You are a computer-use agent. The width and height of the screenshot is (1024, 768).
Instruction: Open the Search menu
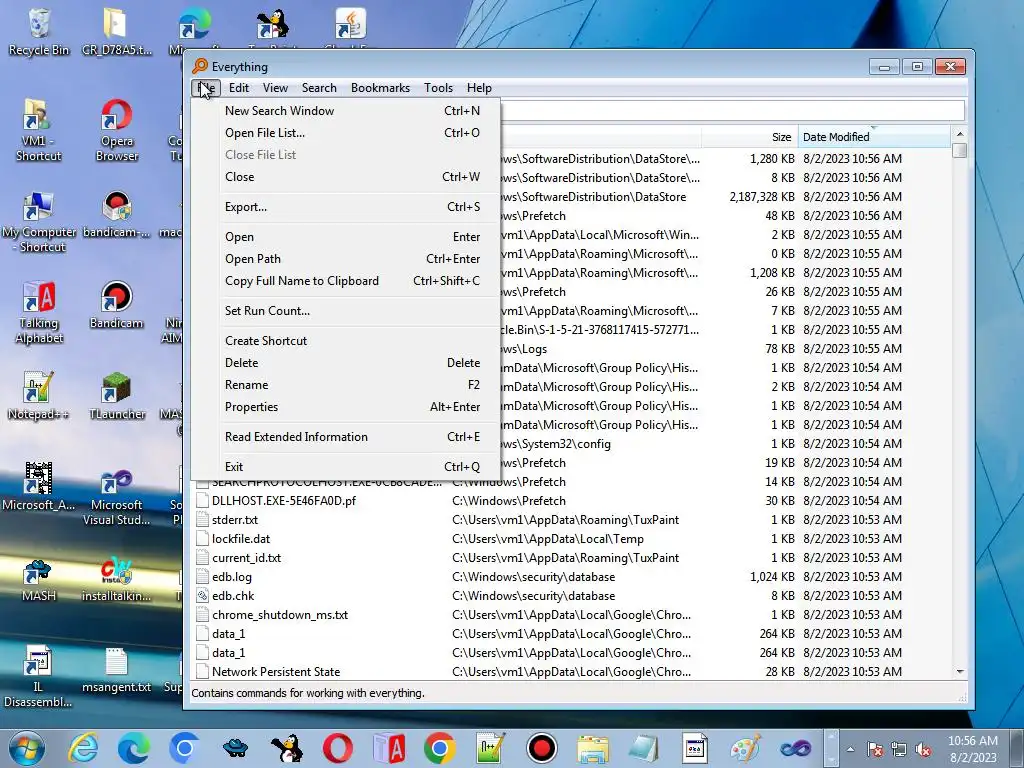click(319, 88)
